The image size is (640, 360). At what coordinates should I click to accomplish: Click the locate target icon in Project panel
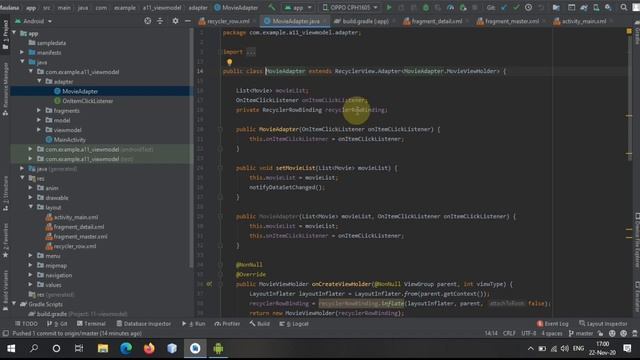click(x=147, y=21)
